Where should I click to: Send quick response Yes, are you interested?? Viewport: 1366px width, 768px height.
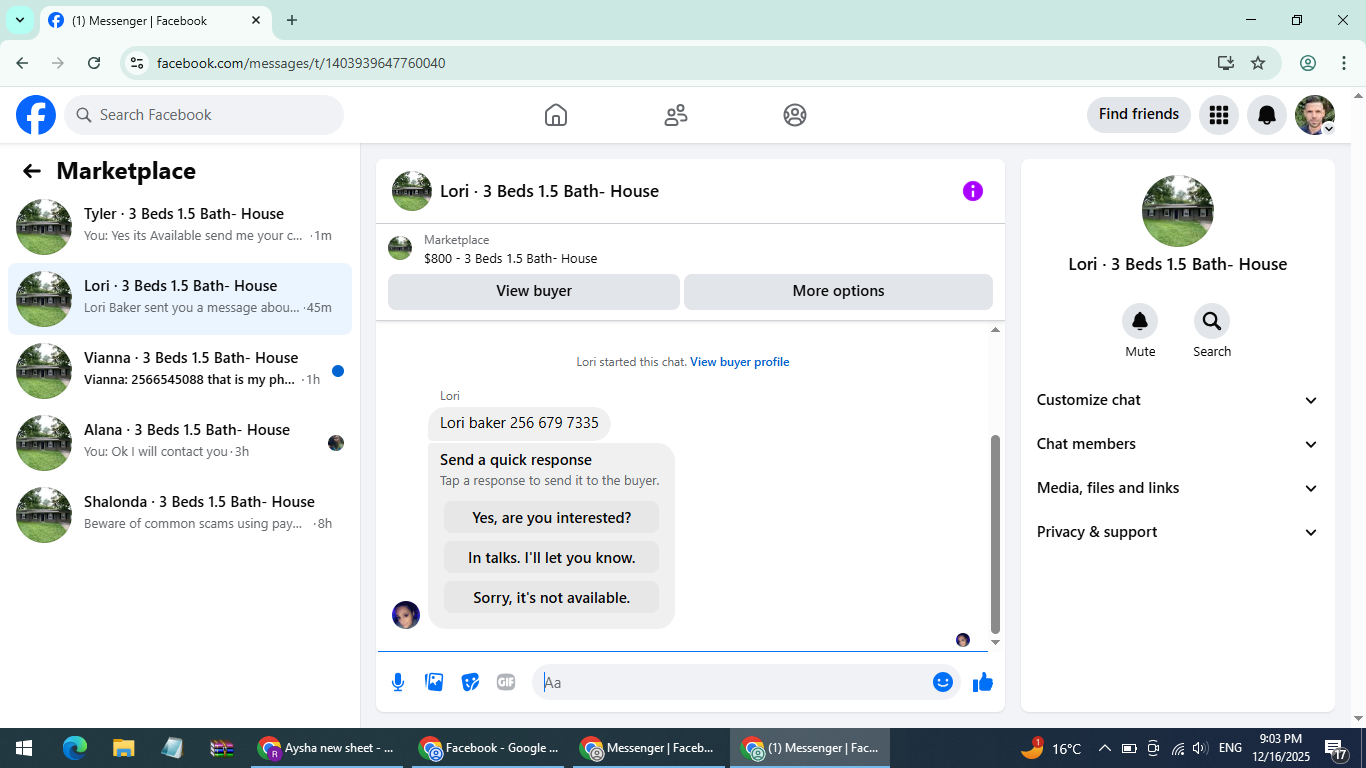point(551,518)
